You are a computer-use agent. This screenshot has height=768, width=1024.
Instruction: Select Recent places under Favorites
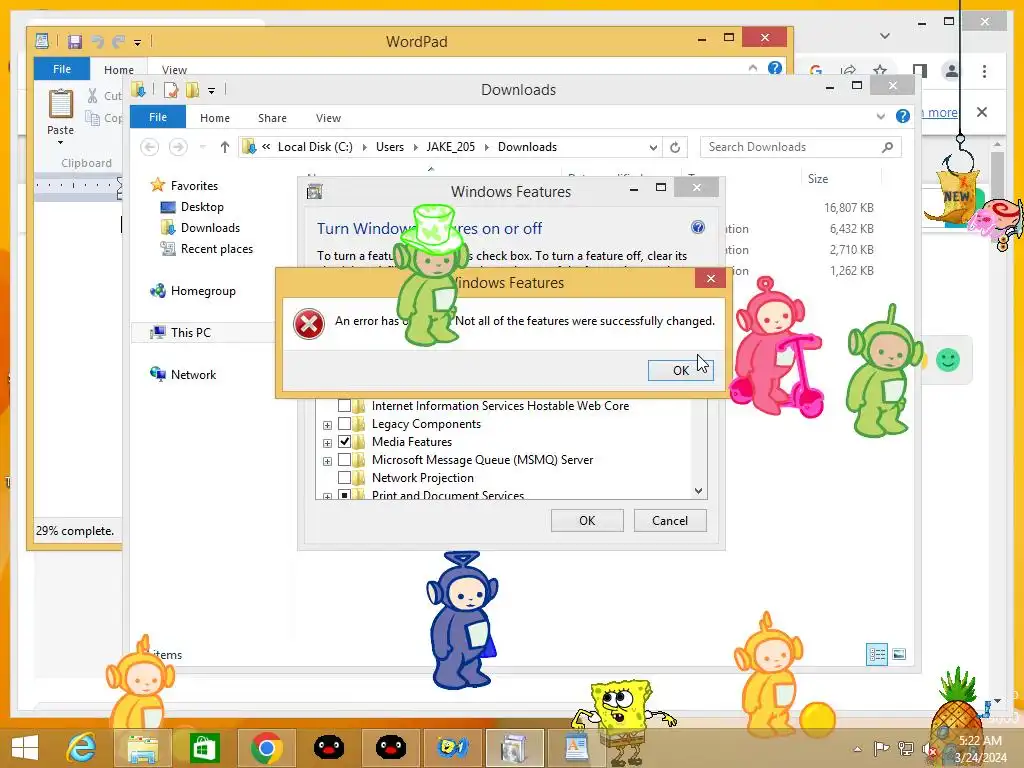[x=217, y=249]
